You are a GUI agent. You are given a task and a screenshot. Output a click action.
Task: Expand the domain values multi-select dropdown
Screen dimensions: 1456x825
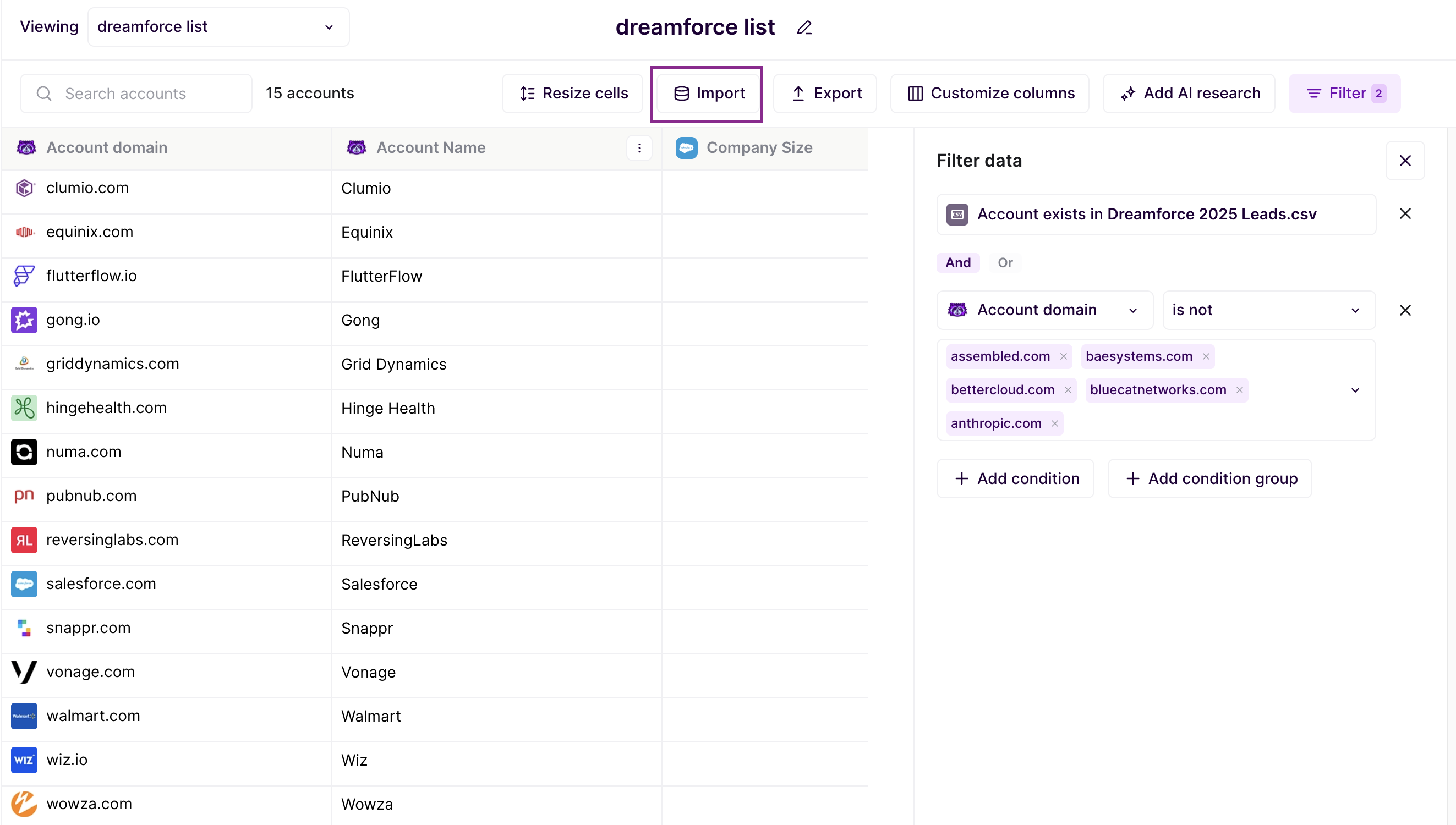point(1355,391)
